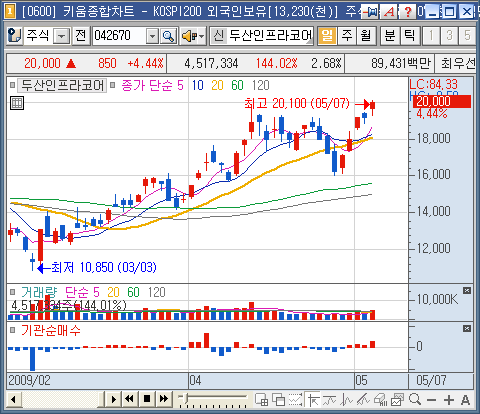
Task: Click the 'A' auto-scale icon at bottom
Action: point(465,399)
